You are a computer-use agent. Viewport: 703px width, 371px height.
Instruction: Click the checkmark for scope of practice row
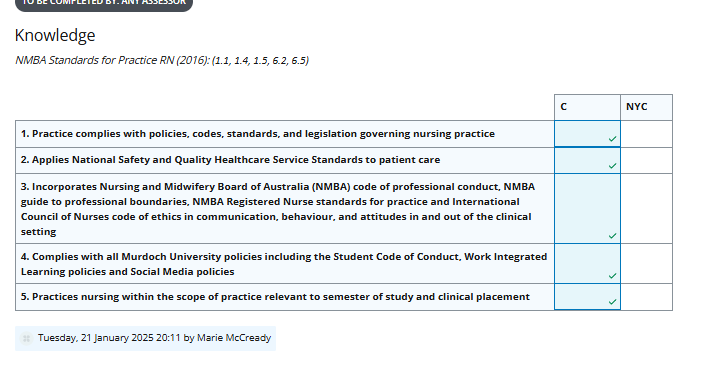(612, 302)
